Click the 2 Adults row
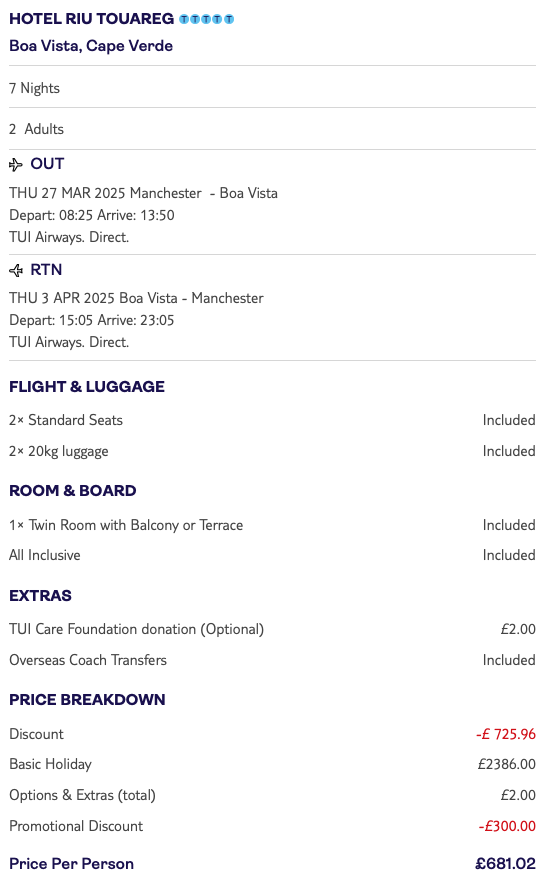548x891 pixels. tap(272, 129)
